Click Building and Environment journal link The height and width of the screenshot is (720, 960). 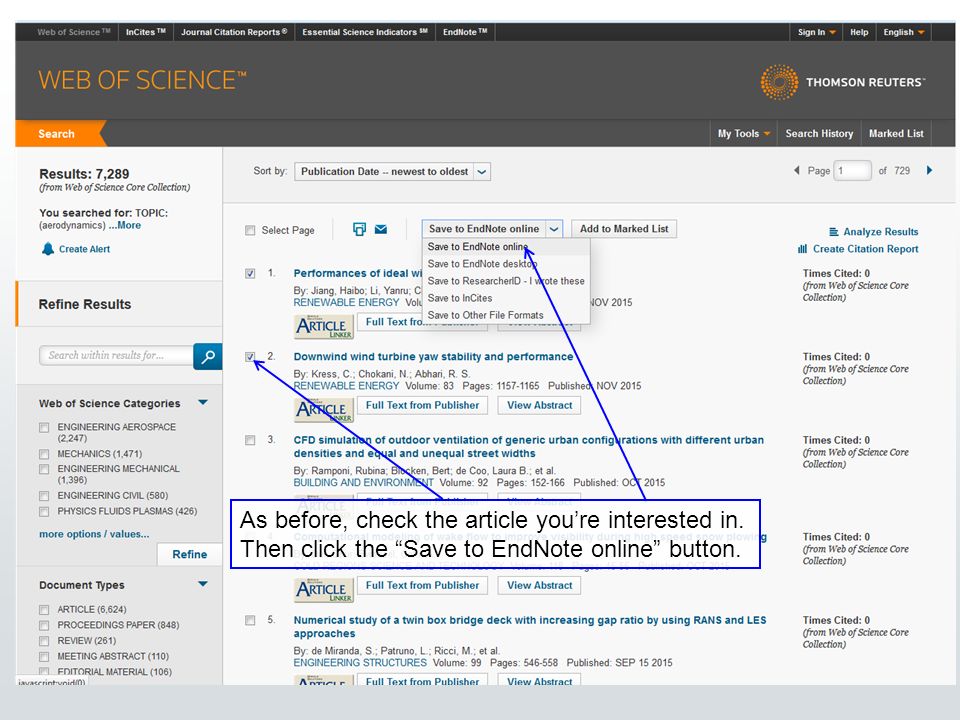[x=364, y=482]
